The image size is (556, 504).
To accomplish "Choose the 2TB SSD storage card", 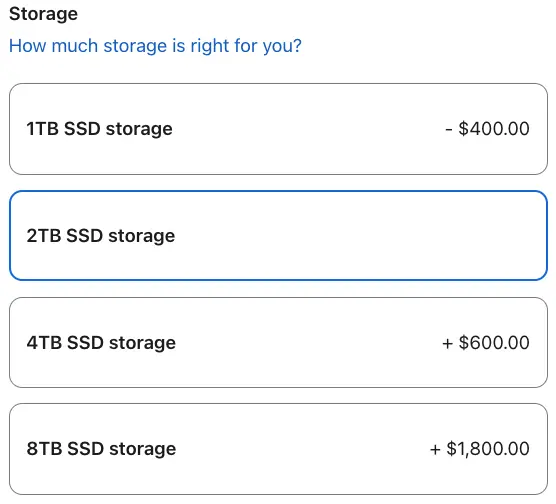I will (x=278, y=236).
